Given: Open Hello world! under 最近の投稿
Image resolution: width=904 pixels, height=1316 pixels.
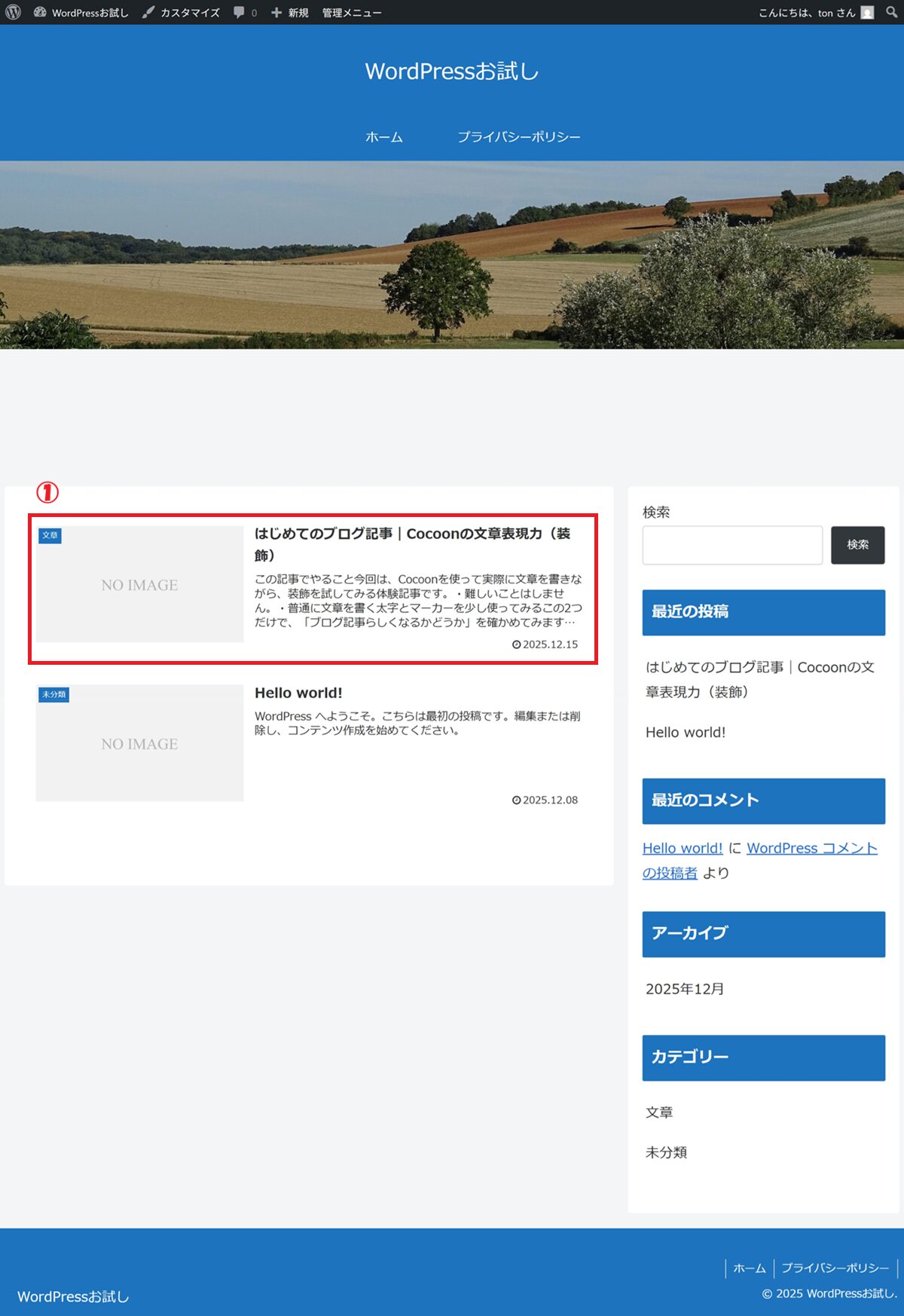Looking at the screenshot, I should click(685, 732).
